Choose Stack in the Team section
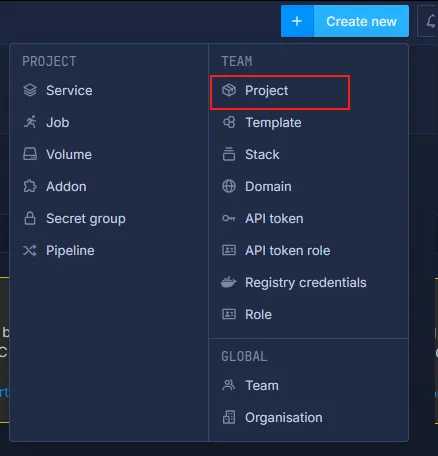438x456 pixels. point(262,154)
